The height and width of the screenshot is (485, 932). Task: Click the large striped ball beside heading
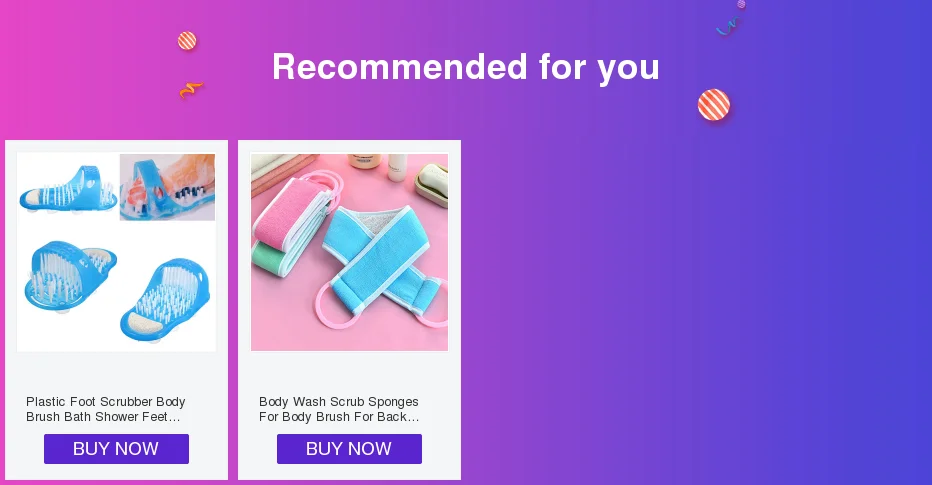tap(714, 105)
